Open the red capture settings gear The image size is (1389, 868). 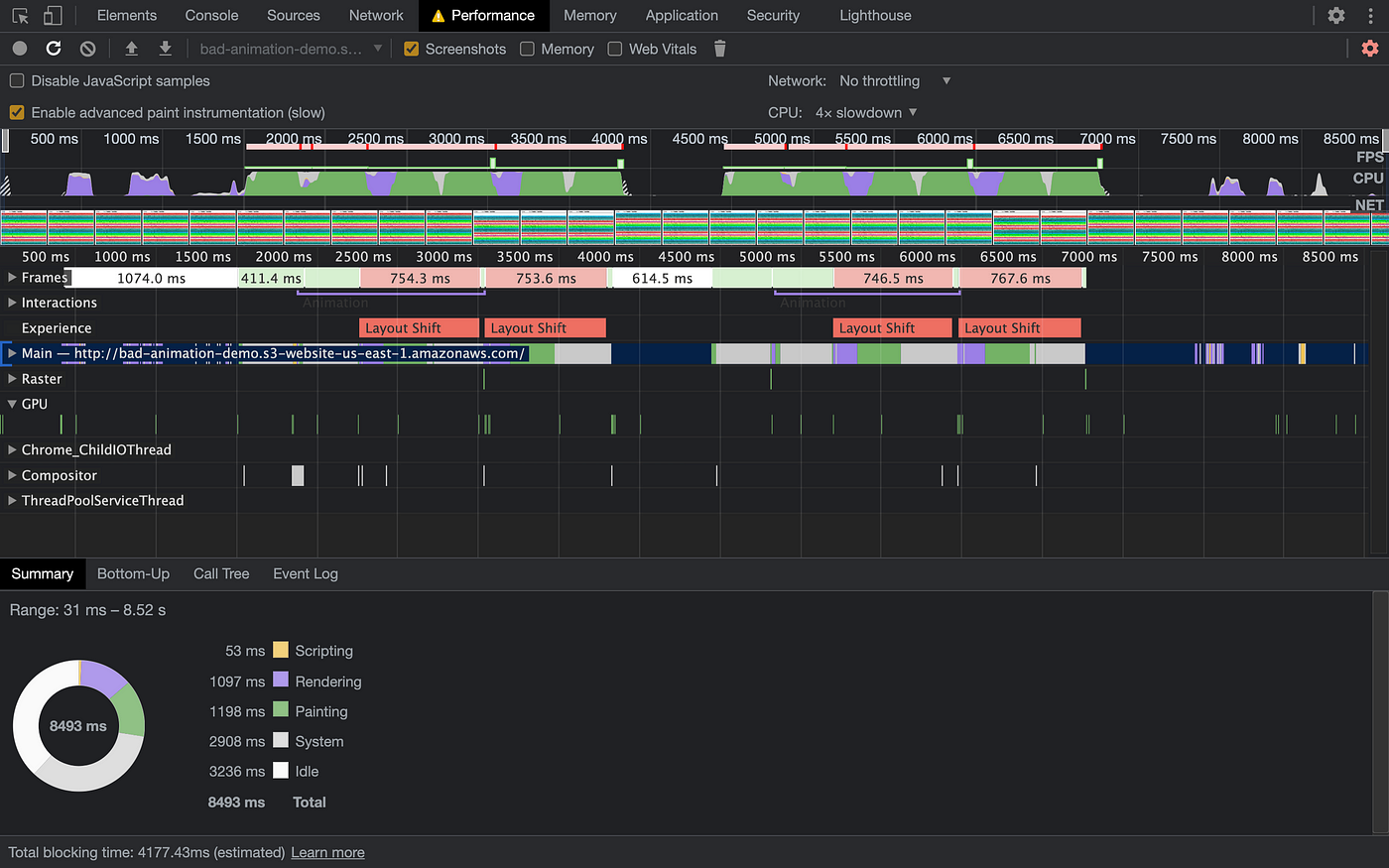[x=1370, y=49]
